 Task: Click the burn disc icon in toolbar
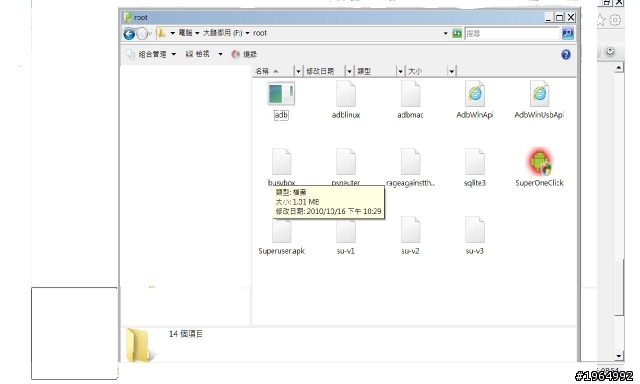[235, 54]
